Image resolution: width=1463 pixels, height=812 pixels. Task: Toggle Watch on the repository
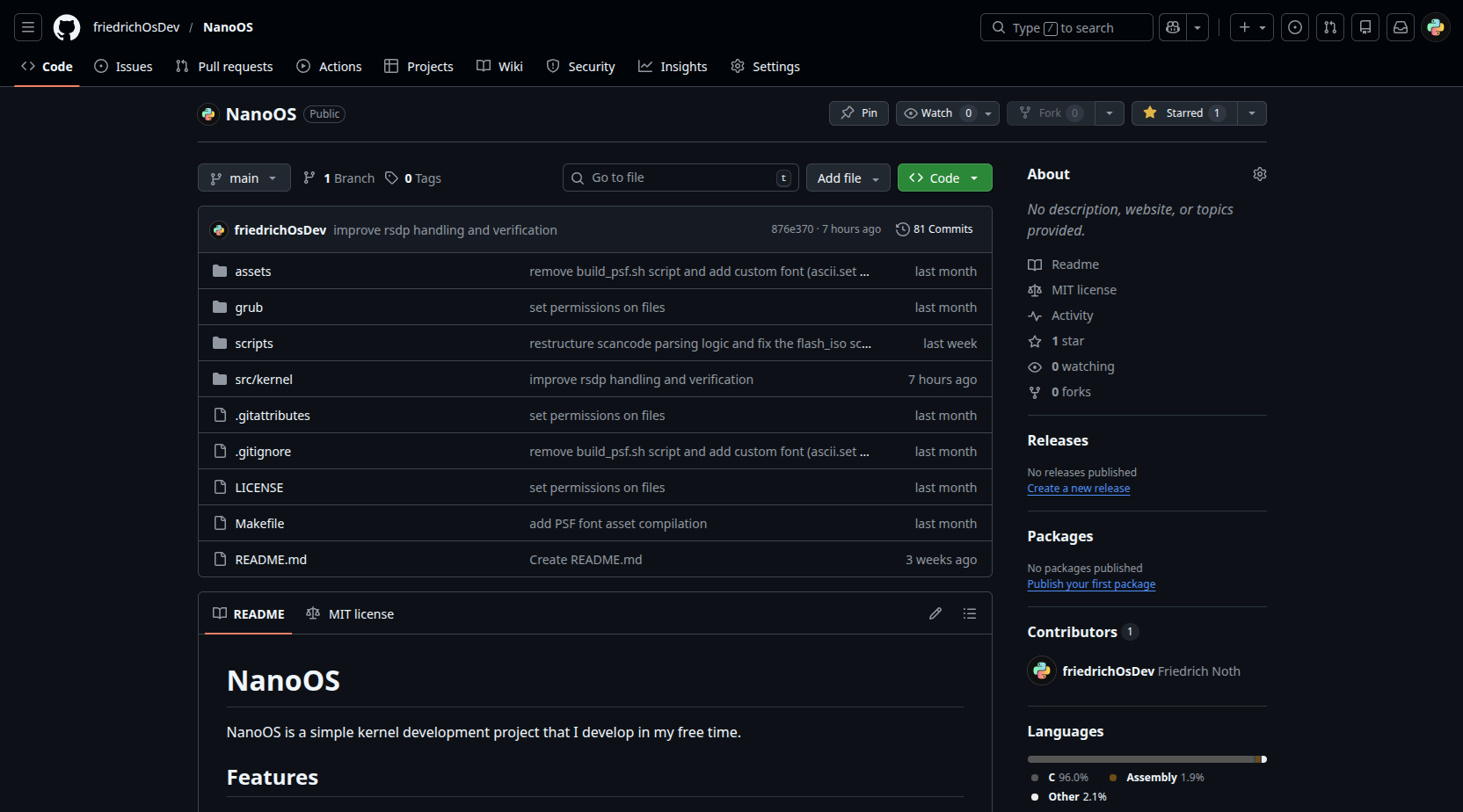pyautogui.click(x=936, y=113)
